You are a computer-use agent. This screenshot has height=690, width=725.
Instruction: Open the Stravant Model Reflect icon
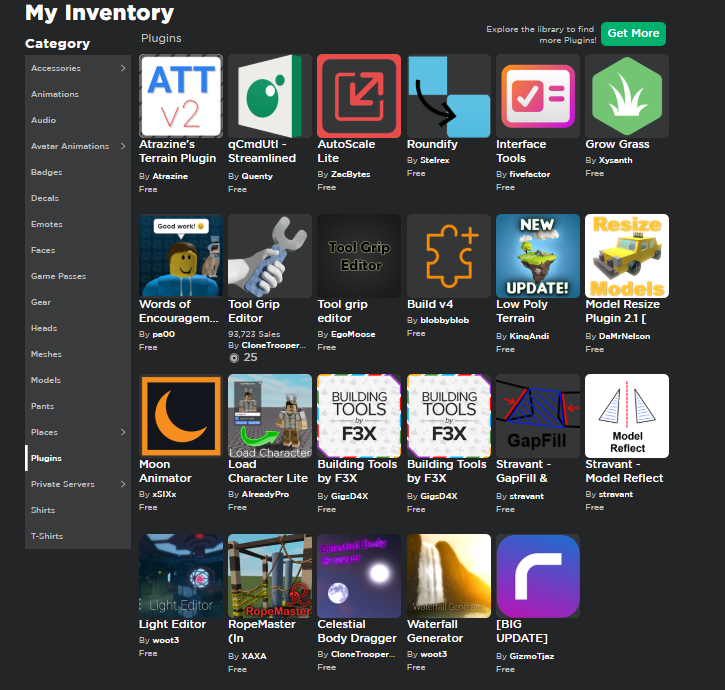(x=627, y=416)
